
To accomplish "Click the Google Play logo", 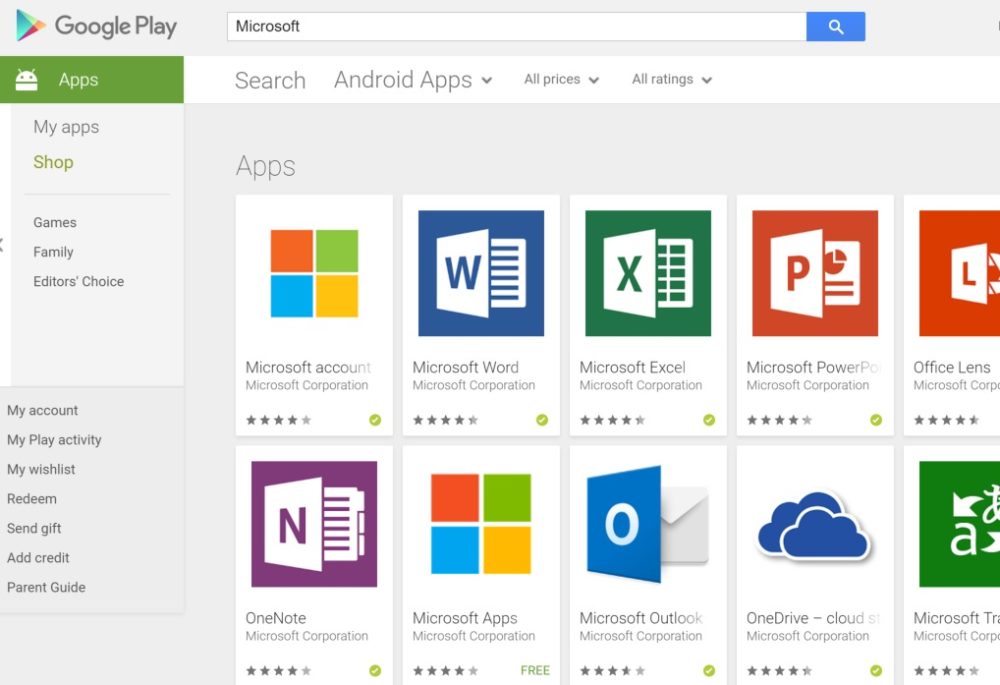I will pos(96,26).
